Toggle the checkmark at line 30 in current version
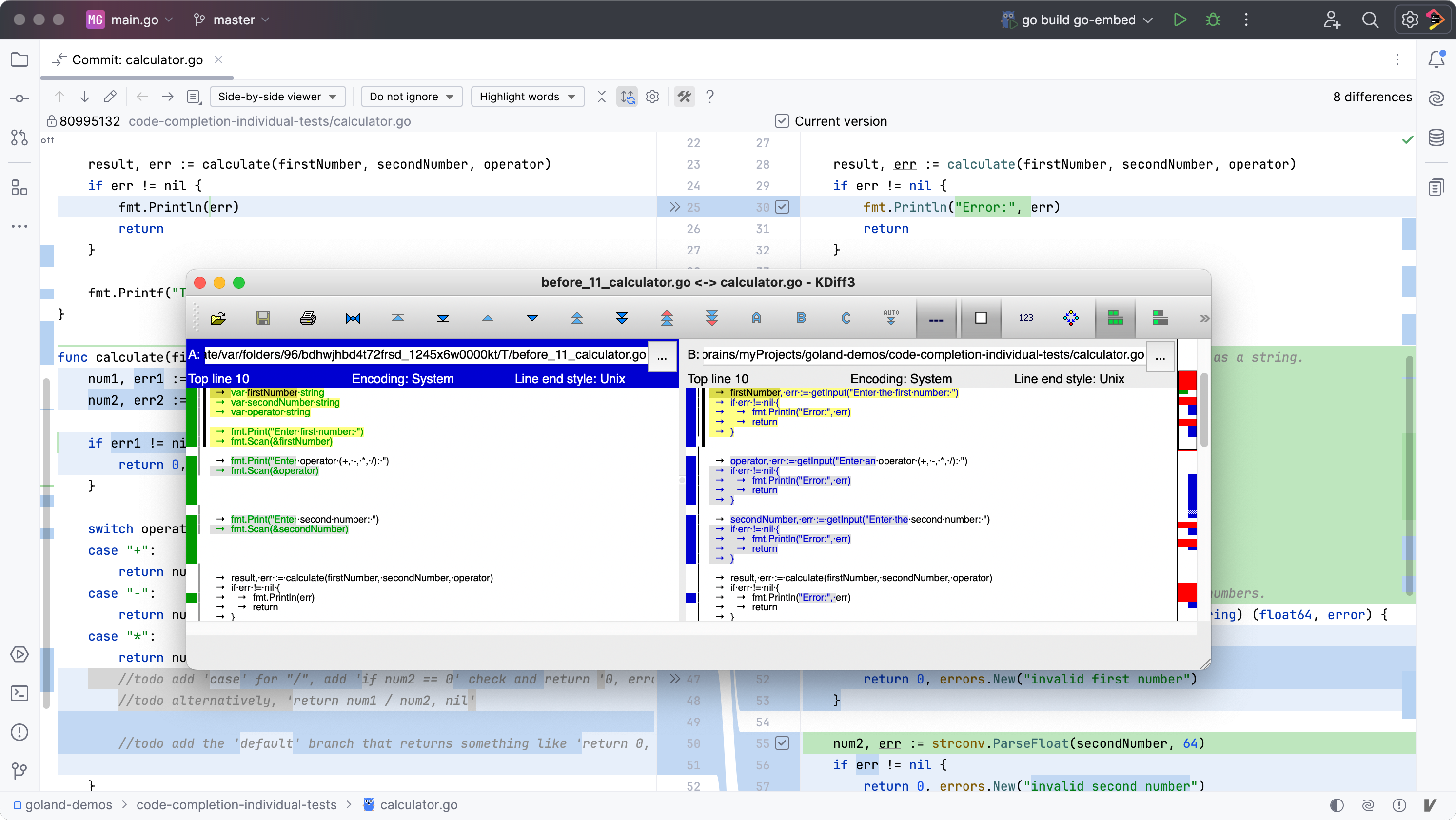Screen dimensions: 1456x820 pyautogui.click(x=783, y=207)
